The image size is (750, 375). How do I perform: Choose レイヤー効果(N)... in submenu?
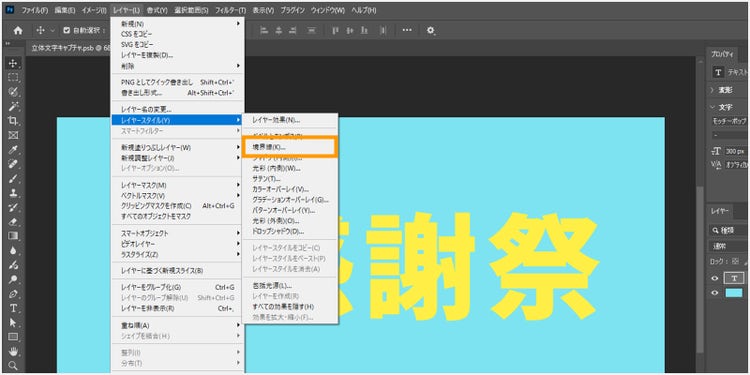pyautogui.click(x=290, y=120)
